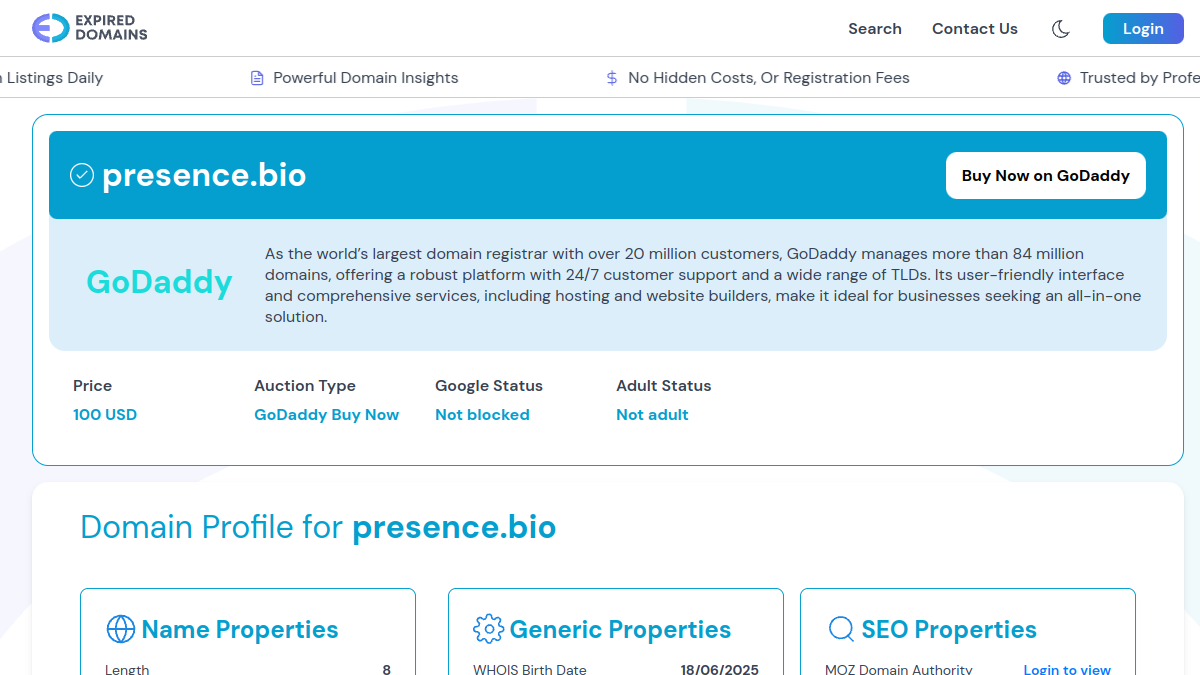Click the document icon near Powerful Domain Insights

tap(257, 78)
